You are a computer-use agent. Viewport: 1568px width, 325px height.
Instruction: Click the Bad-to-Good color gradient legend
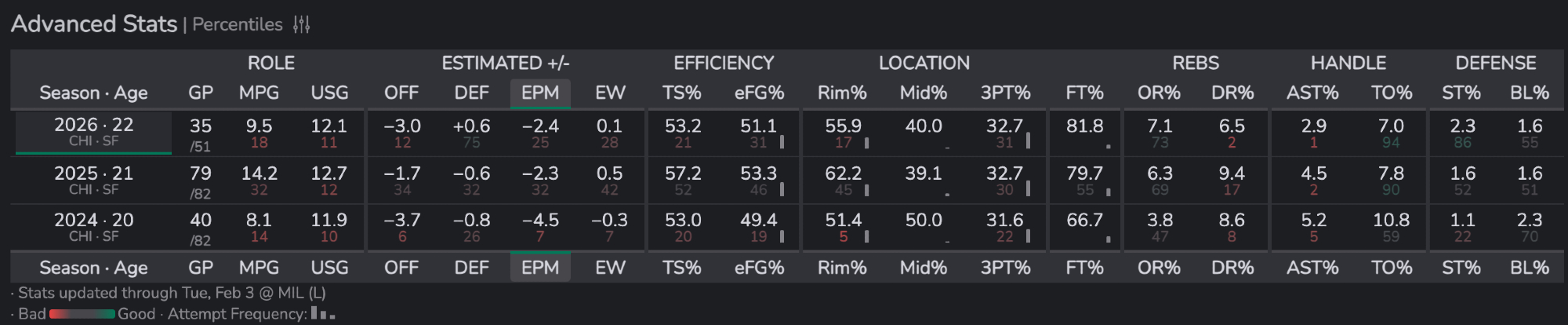click(82, 314)
